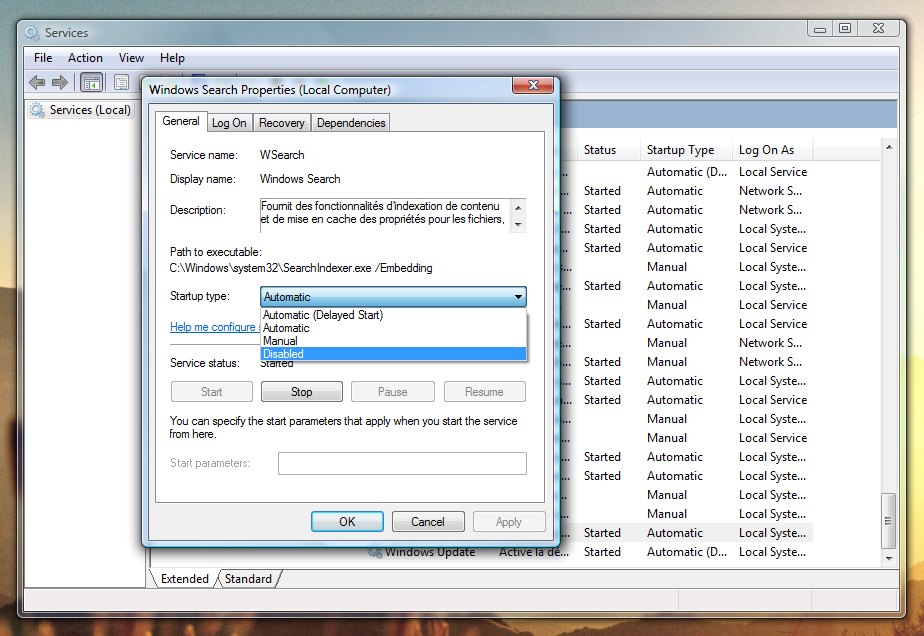This screenshot has height=636, width=924.
Task: Click the Pause service button
Action: click(x=392, y=392)
